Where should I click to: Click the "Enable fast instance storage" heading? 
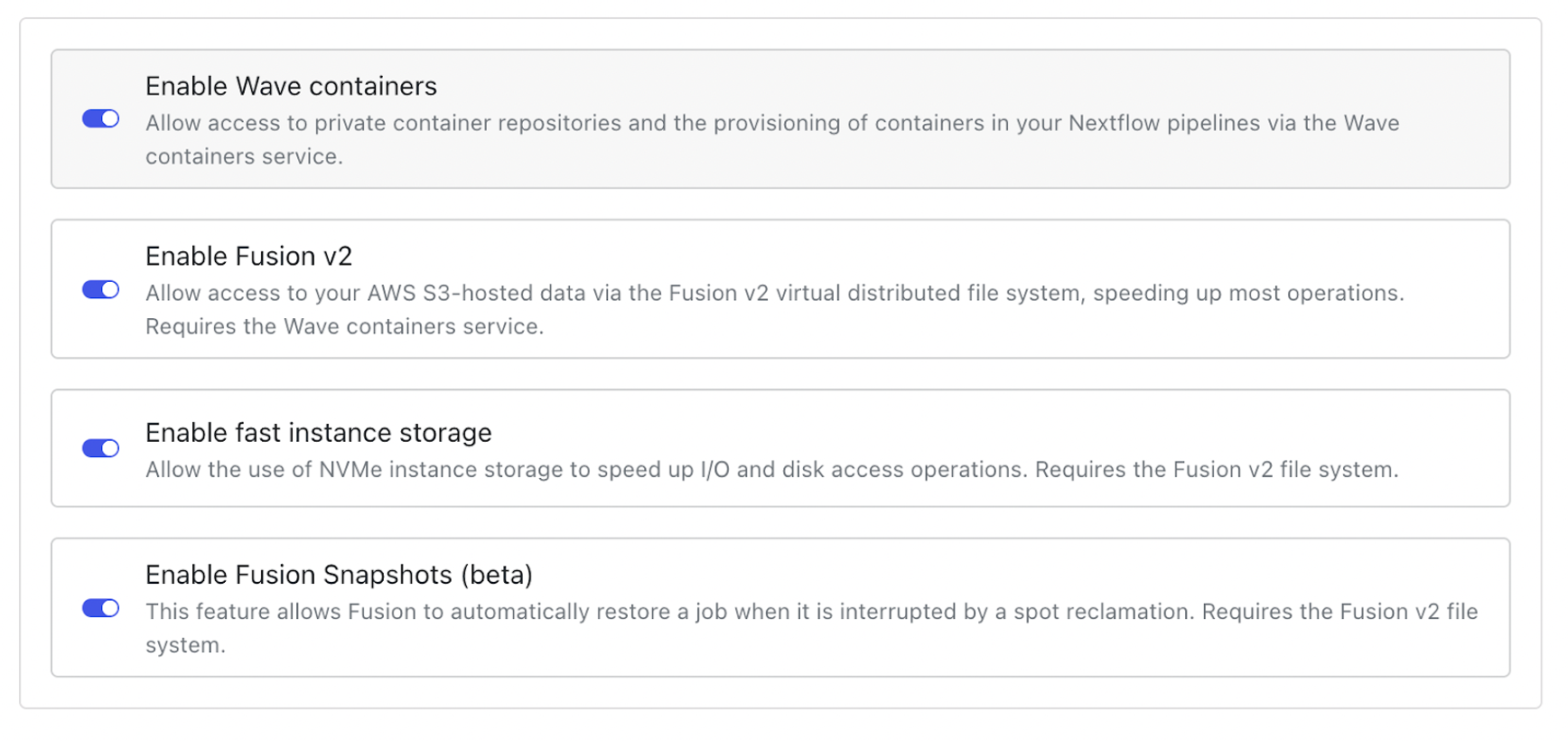point(318,433)
